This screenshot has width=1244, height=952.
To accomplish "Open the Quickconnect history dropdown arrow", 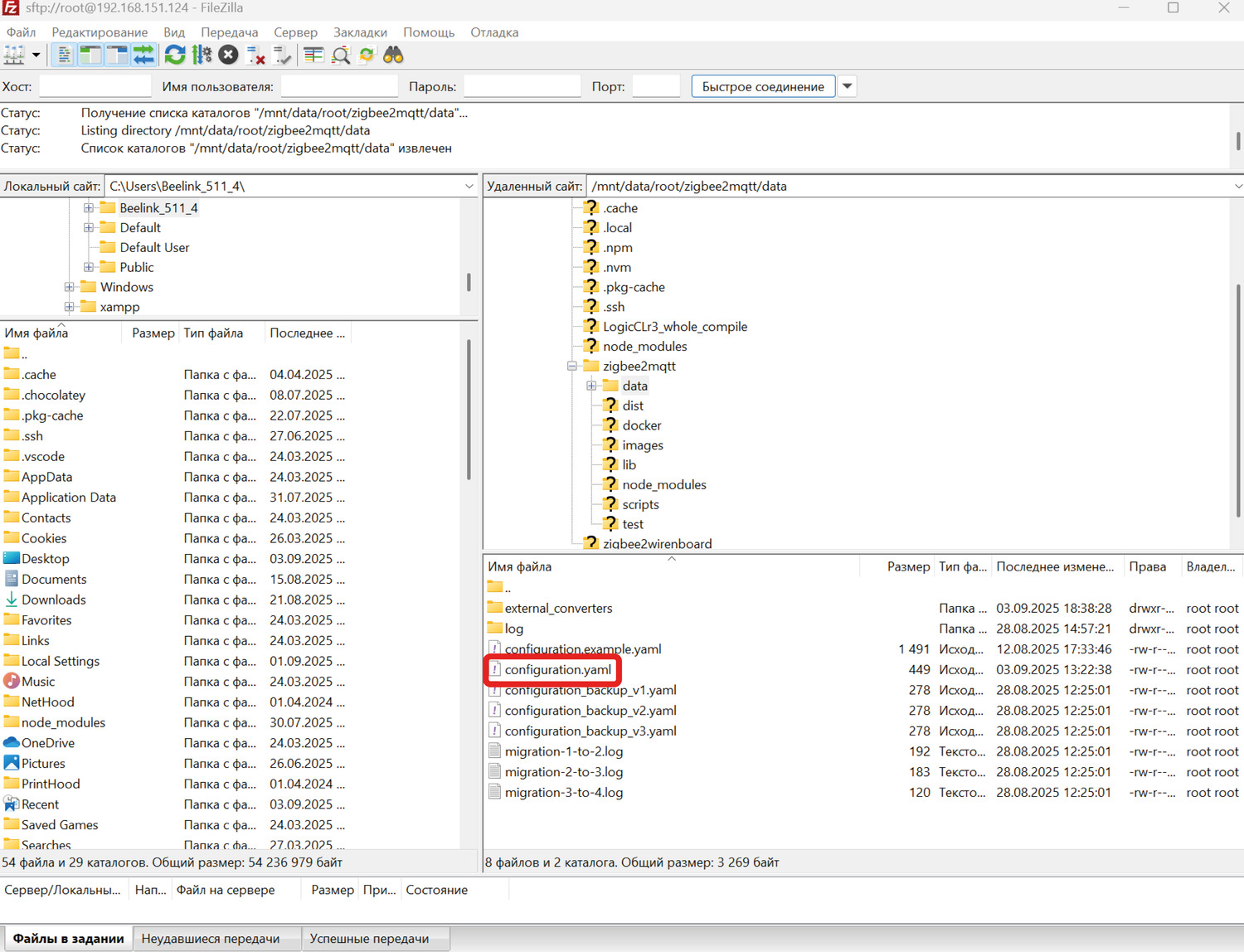I will tap(847, 86).
